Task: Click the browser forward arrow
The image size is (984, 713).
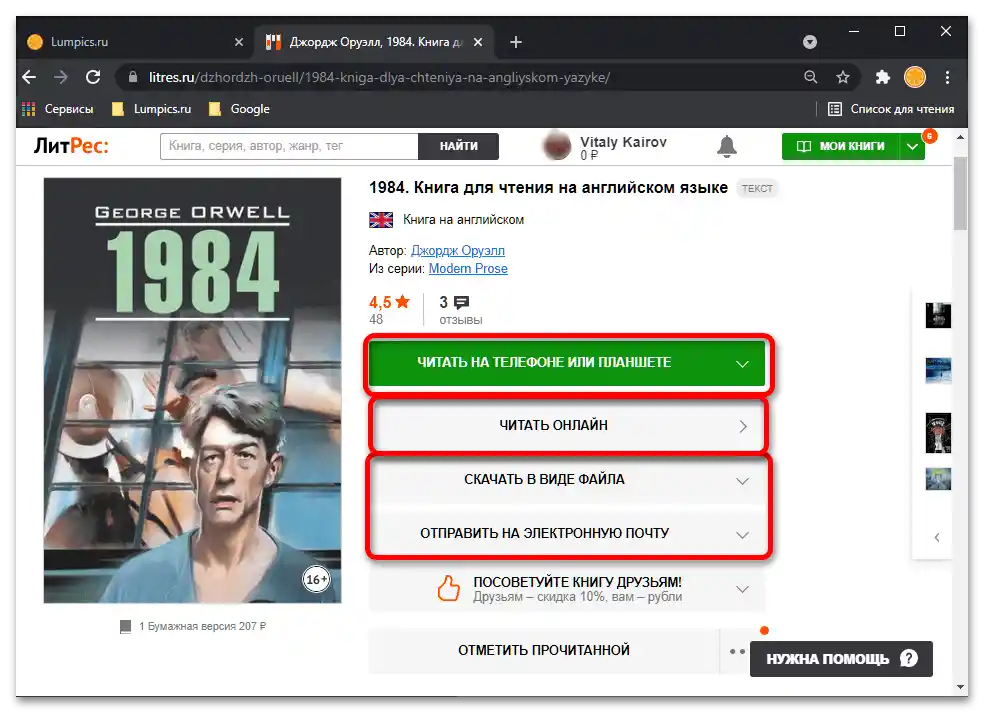Action: 61,77
